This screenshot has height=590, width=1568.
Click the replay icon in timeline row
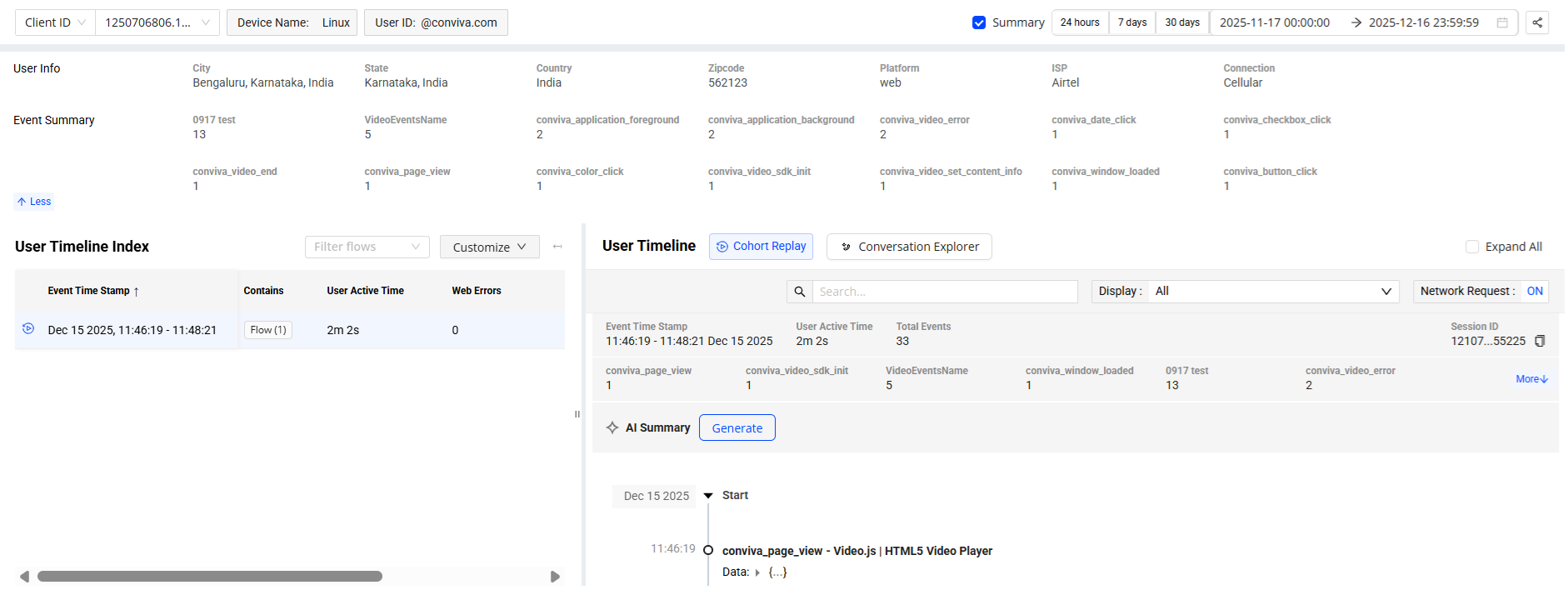tap(28, 329)
